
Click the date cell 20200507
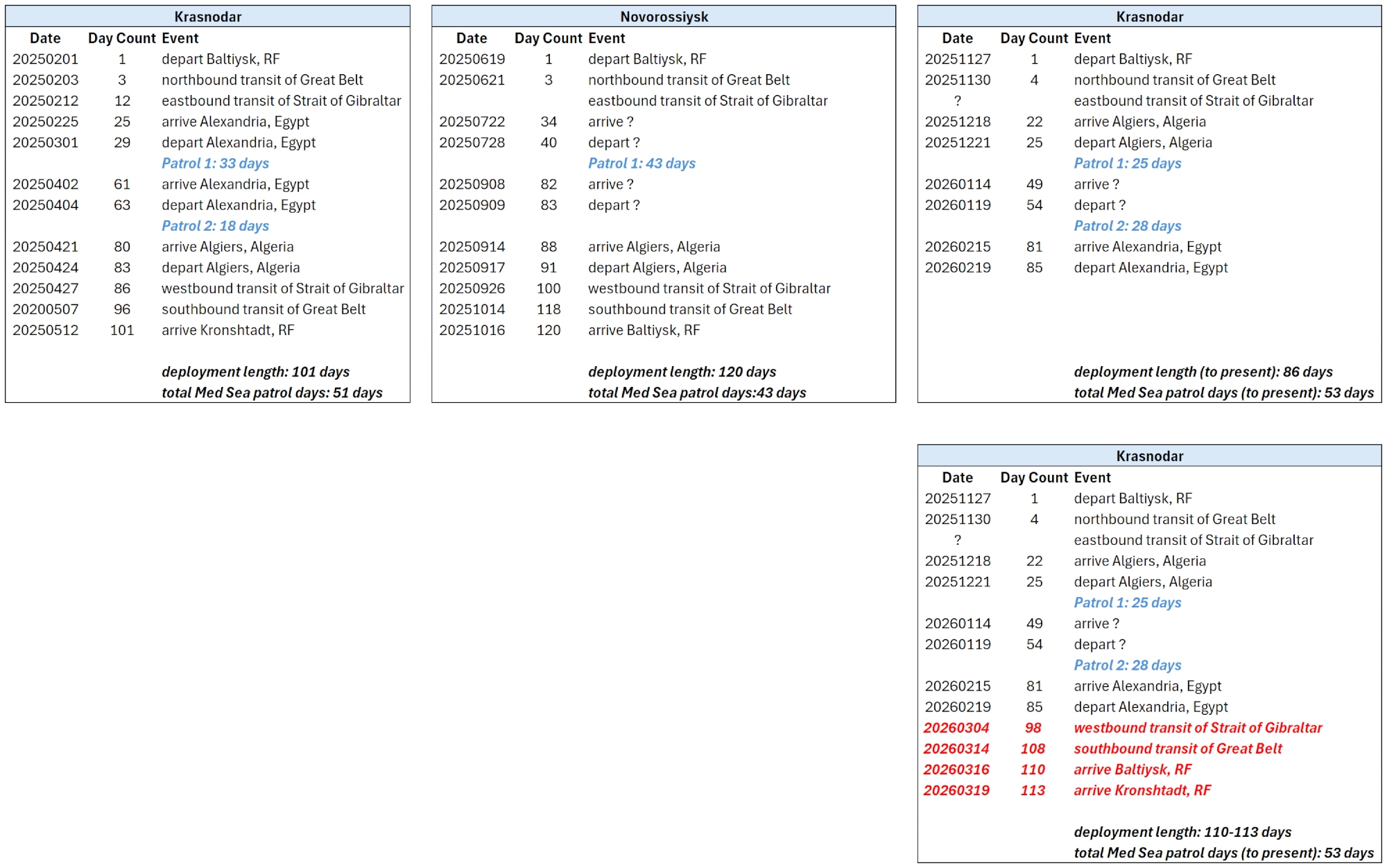tap(46, 309)
